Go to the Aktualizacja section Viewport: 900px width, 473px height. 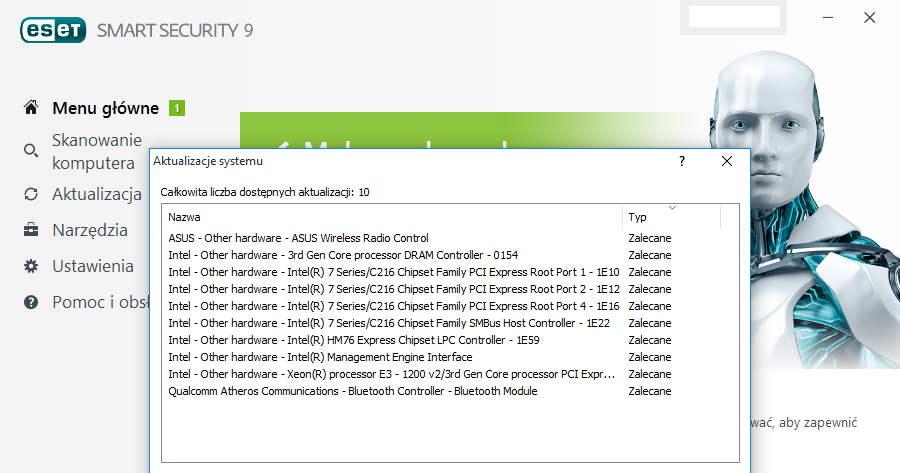point(96,194)
